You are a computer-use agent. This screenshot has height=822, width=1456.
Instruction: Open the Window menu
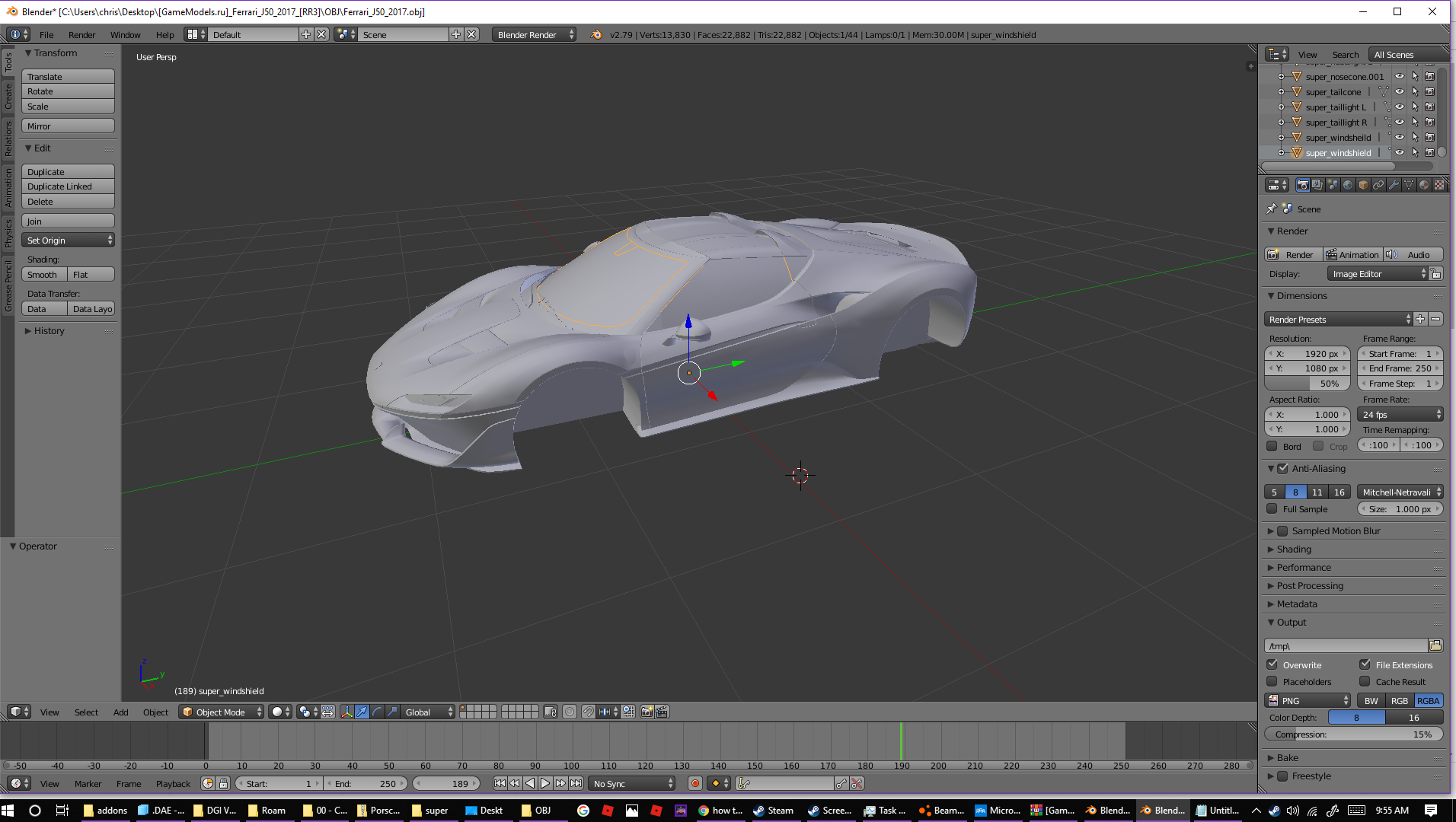[125, 34]
